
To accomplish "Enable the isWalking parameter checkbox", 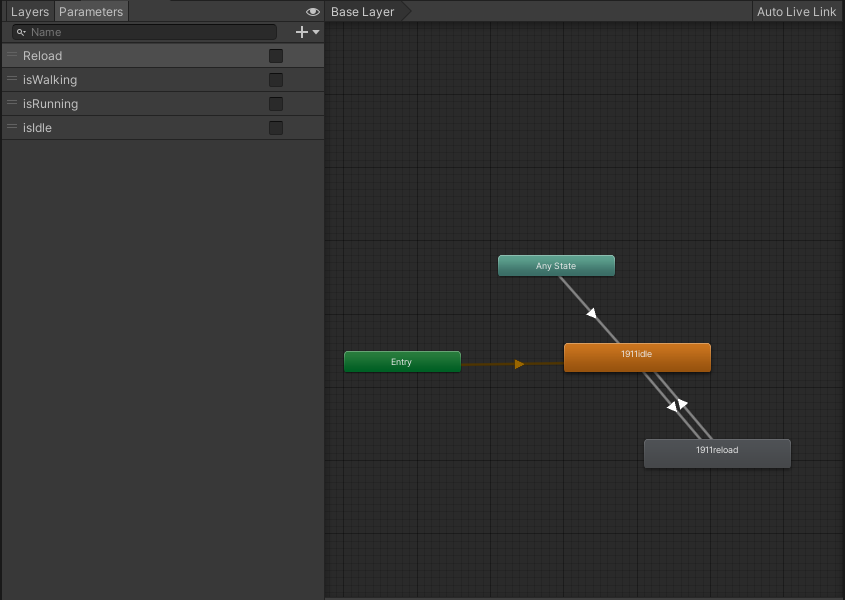I will [x=276, y=80].
